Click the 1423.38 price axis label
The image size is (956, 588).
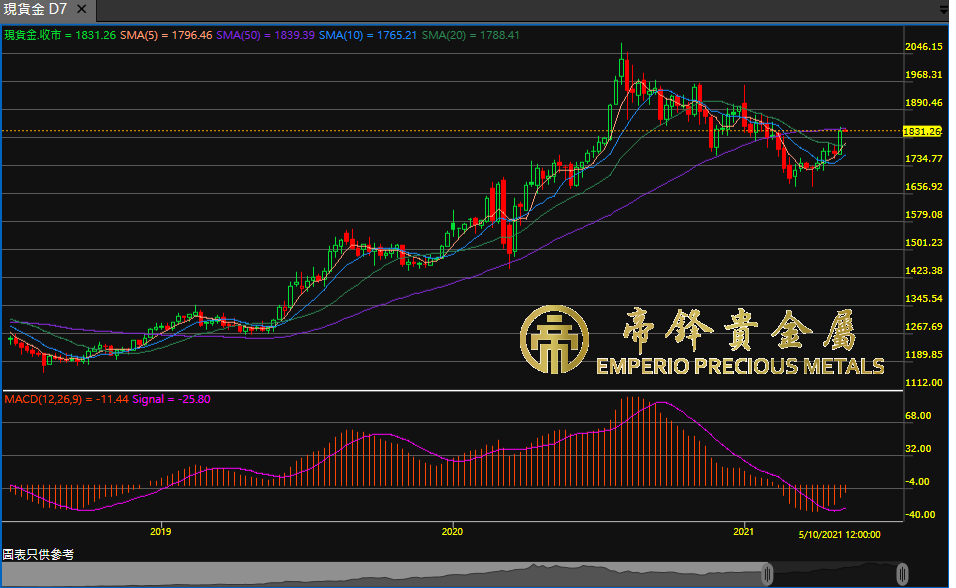[924, 271]
